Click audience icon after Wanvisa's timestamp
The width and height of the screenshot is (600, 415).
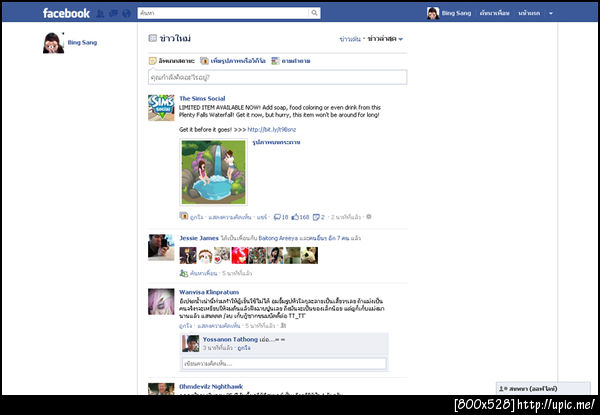[x=283, y=326]
